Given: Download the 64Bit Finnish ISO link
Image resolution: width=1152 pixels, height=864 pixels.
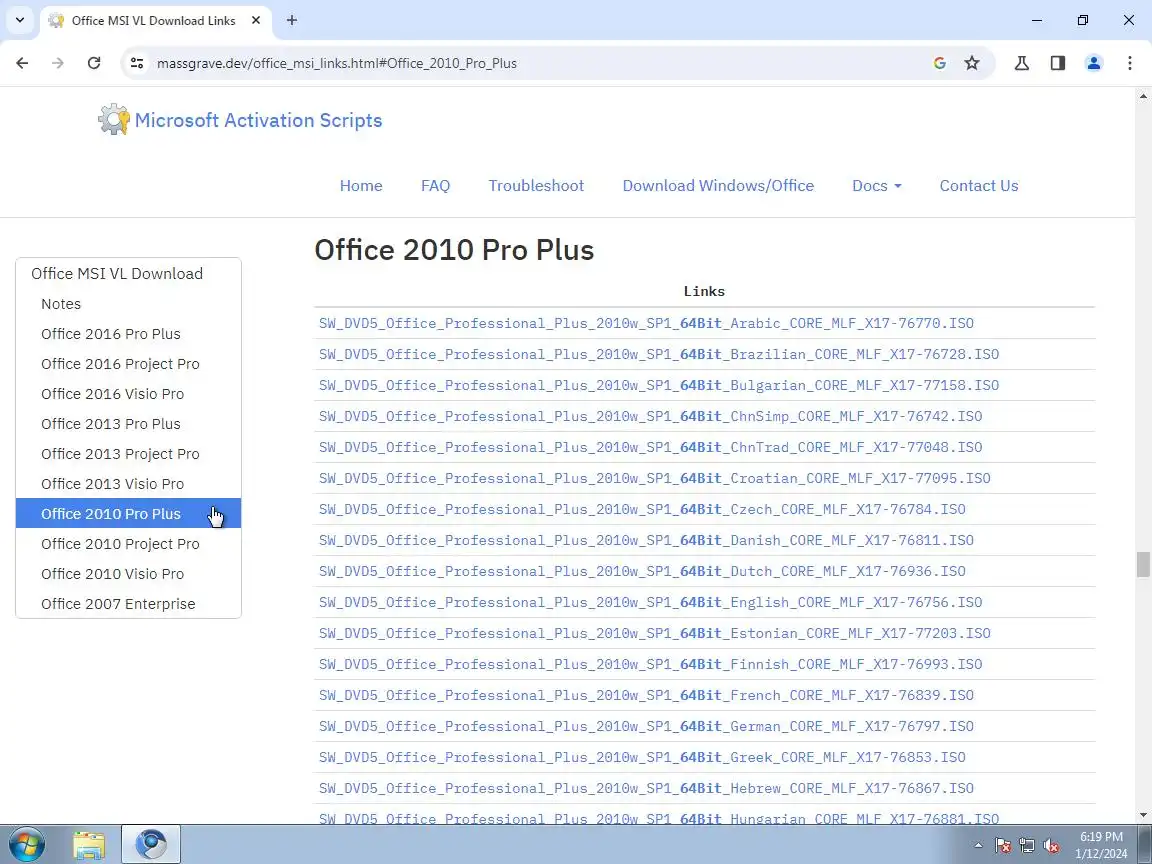Looking at the screenshot, I should point(651,664).
